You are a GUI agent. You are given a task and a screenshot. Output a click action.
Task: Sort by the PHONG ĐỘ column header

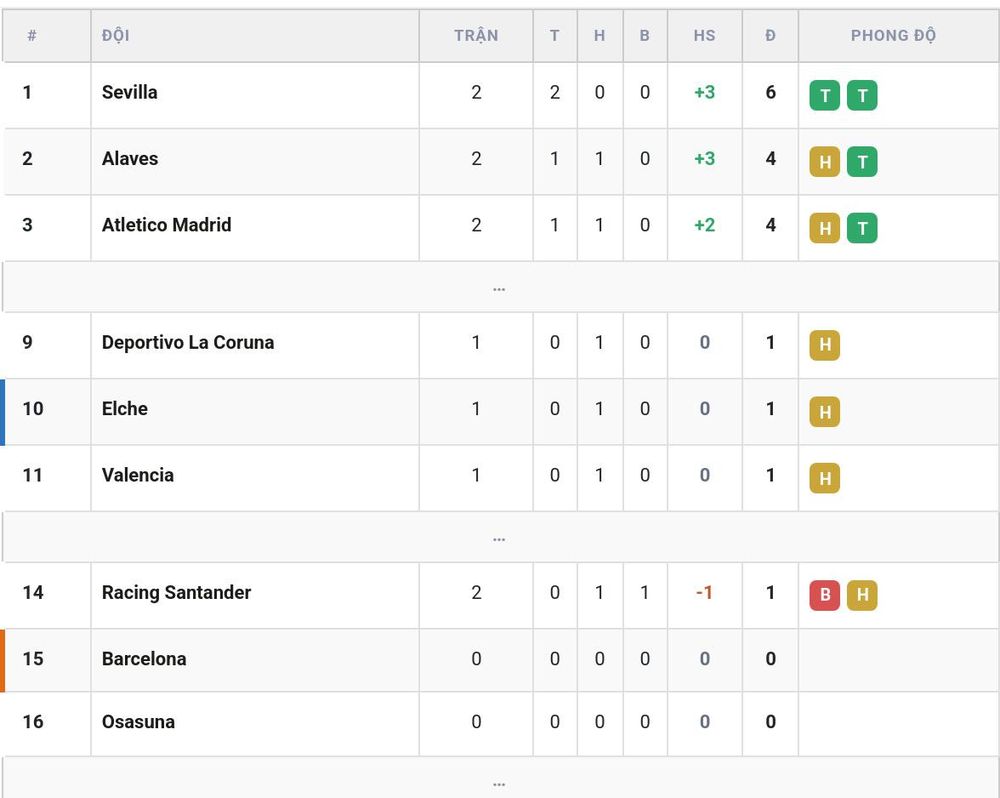coord(893,36)
